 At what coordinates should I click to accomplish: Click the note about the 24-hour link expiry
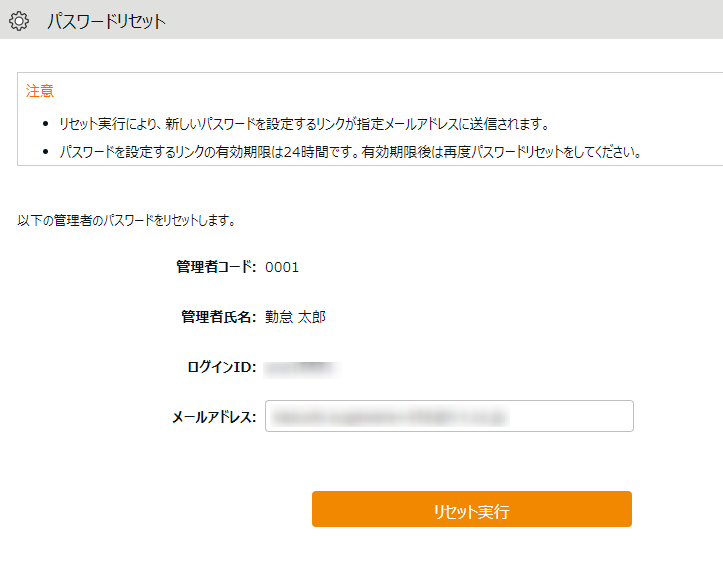[x=349, y=152]
